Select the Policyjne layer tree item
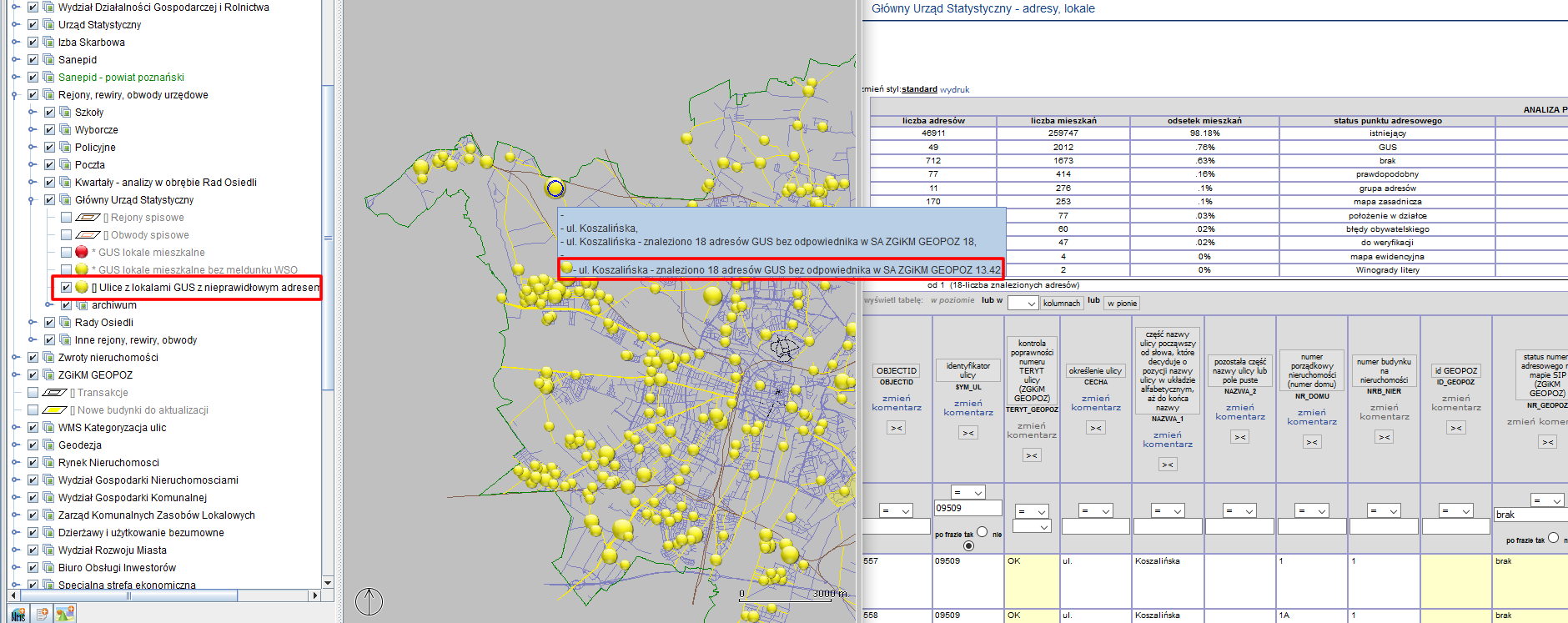The width and height of the screenshot is (1568, 623). 95,148
